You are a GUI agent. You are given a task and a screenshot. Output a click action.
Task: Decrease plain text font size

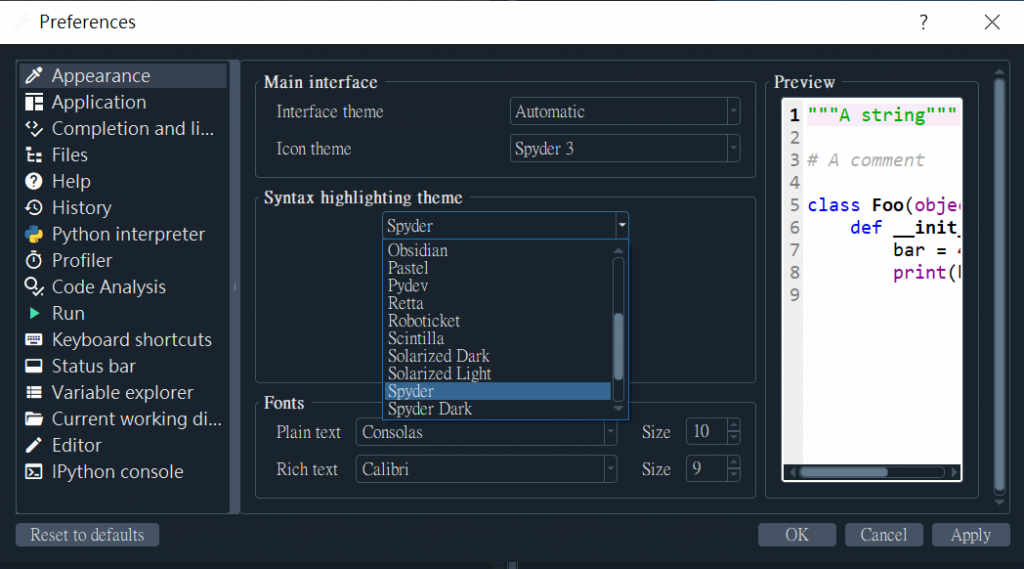point(734,438)
